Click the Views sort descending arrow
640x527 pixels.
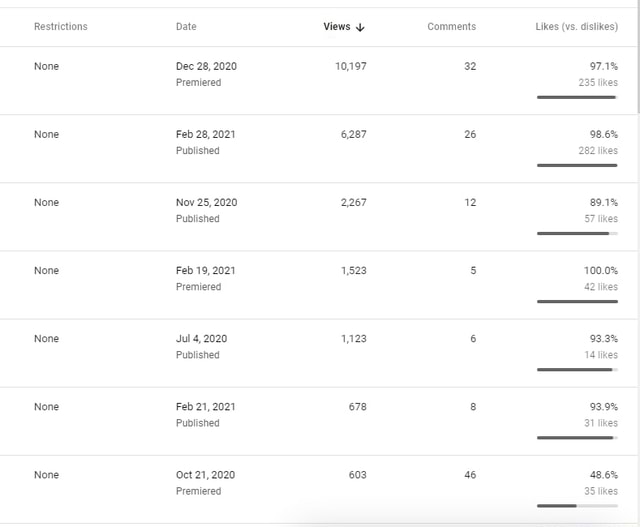[x=360, y=27]
